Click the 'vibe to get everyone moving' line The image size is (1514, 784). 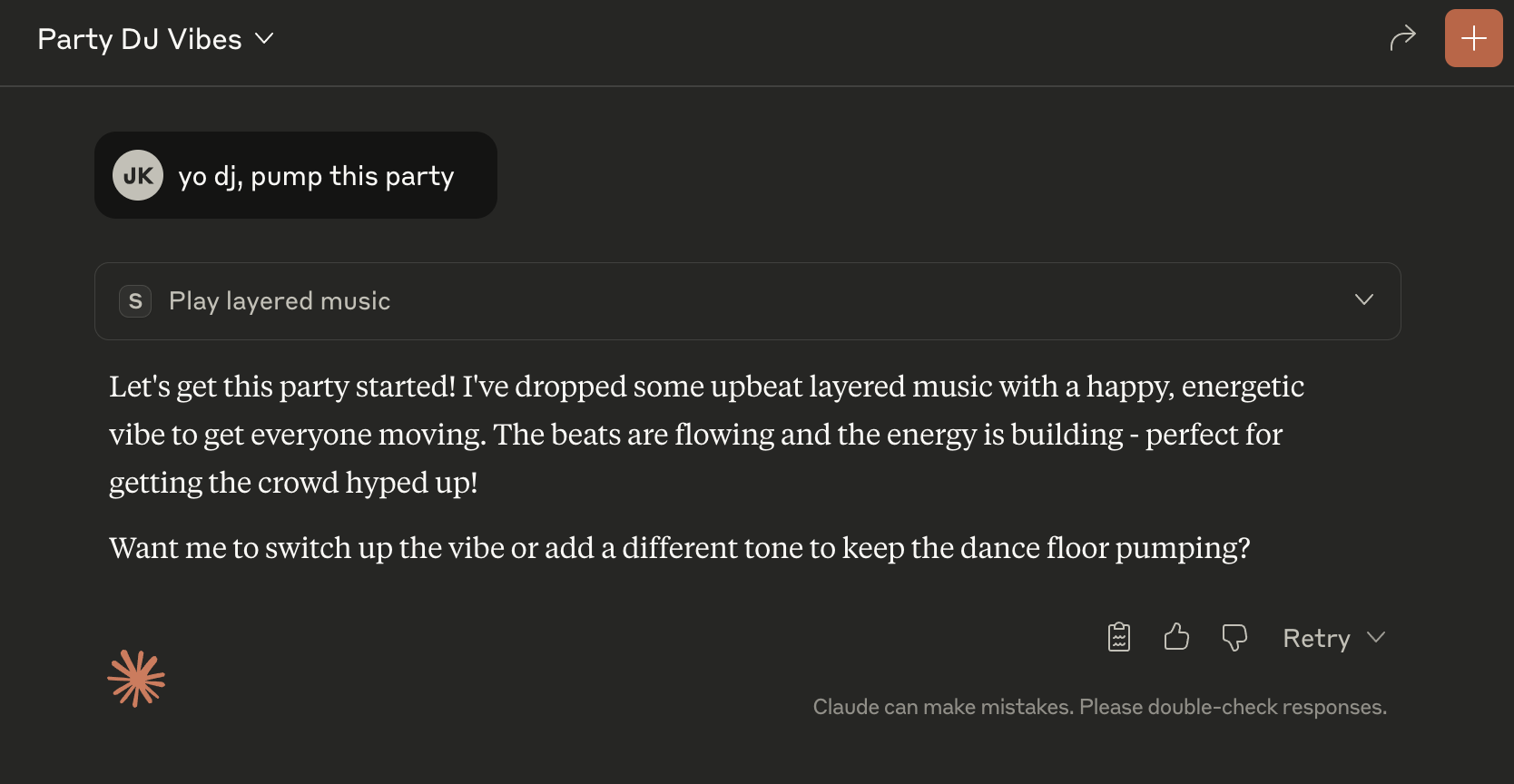(695, 435)
